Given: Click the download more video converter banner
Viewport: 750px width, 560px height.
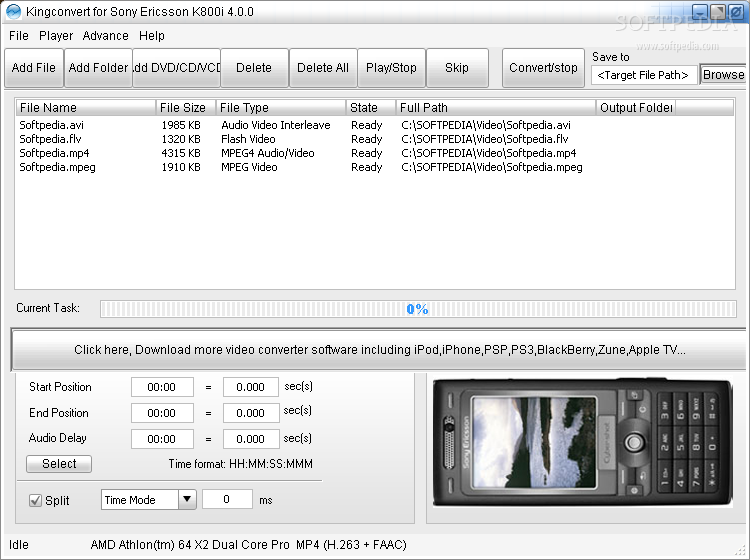Looking at the screenshot, I should [x=379, y=350].
